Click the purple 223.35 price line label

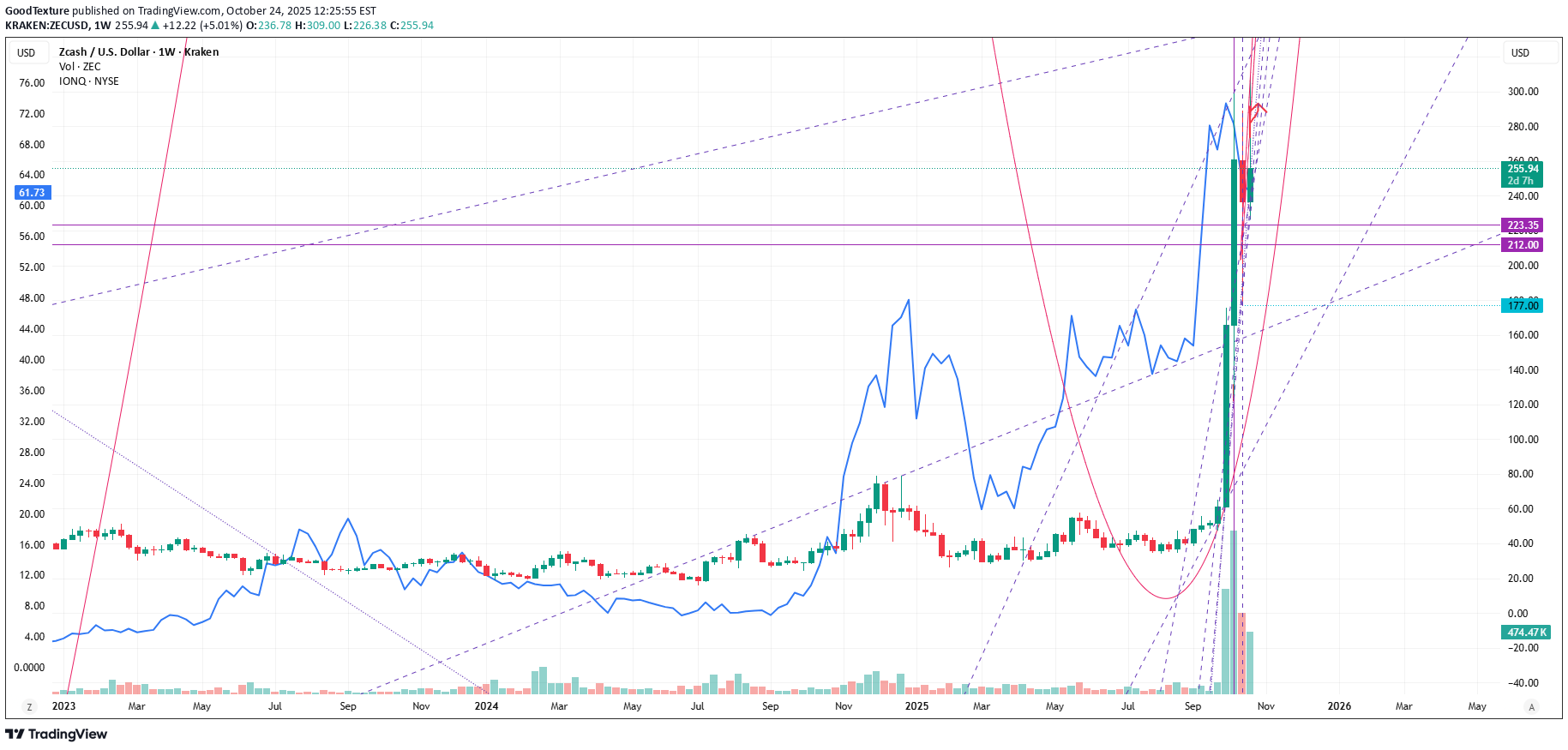tap(1523, 225)
